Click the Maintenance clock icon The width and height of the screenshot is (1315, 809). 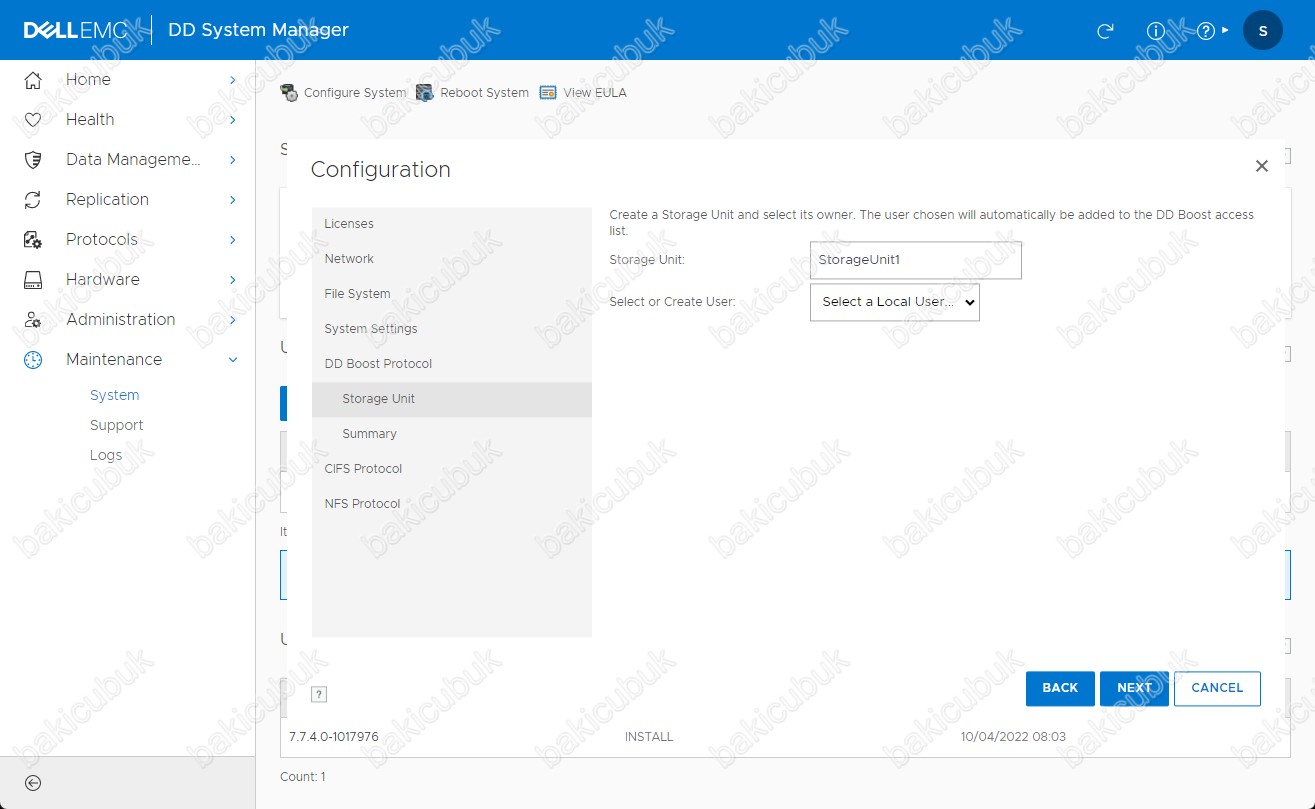tap(33, 360)
